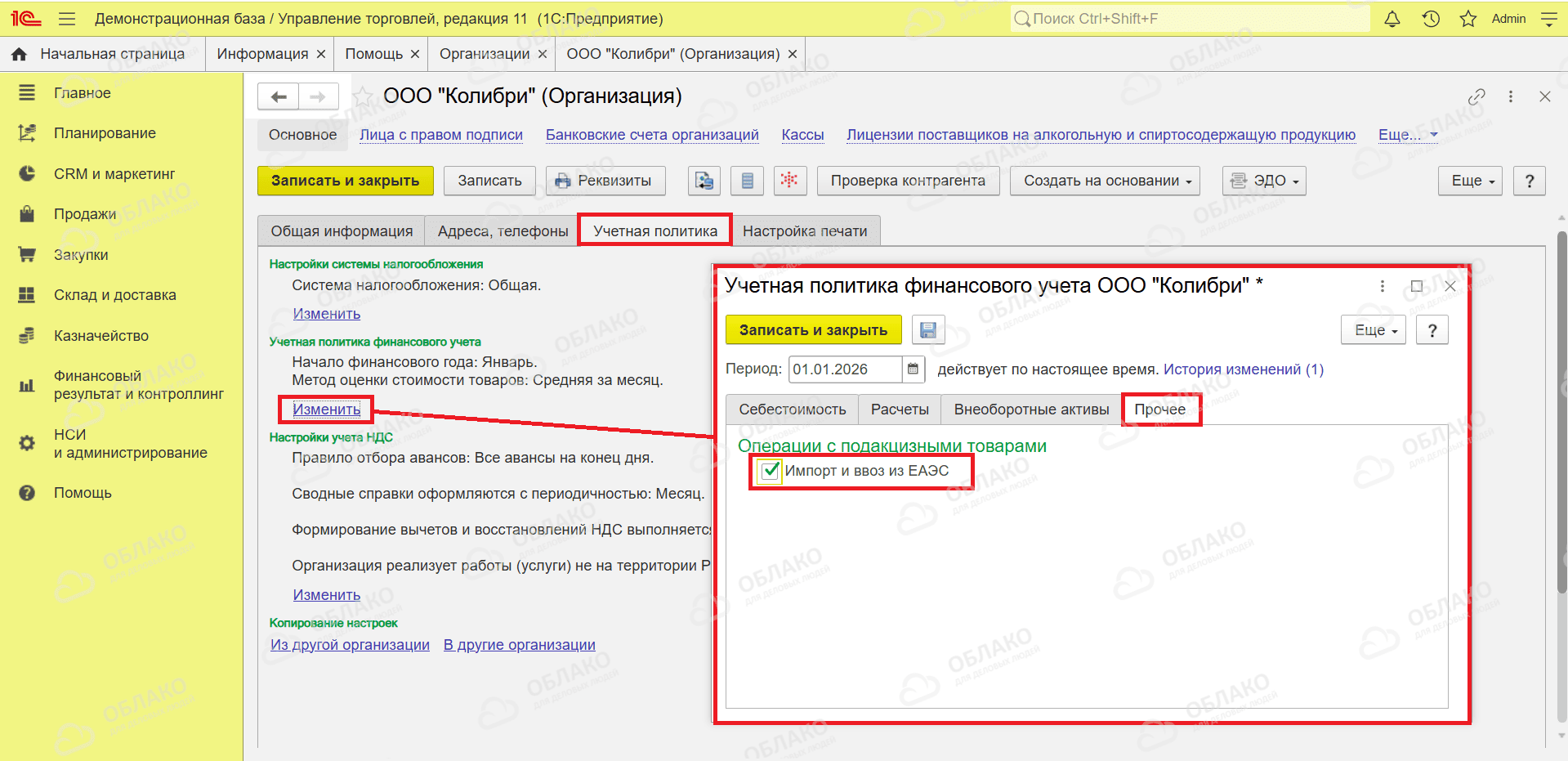The image size is (1568, 761).
Task: Click Проверка контрагента button
Action: point(908,181)
